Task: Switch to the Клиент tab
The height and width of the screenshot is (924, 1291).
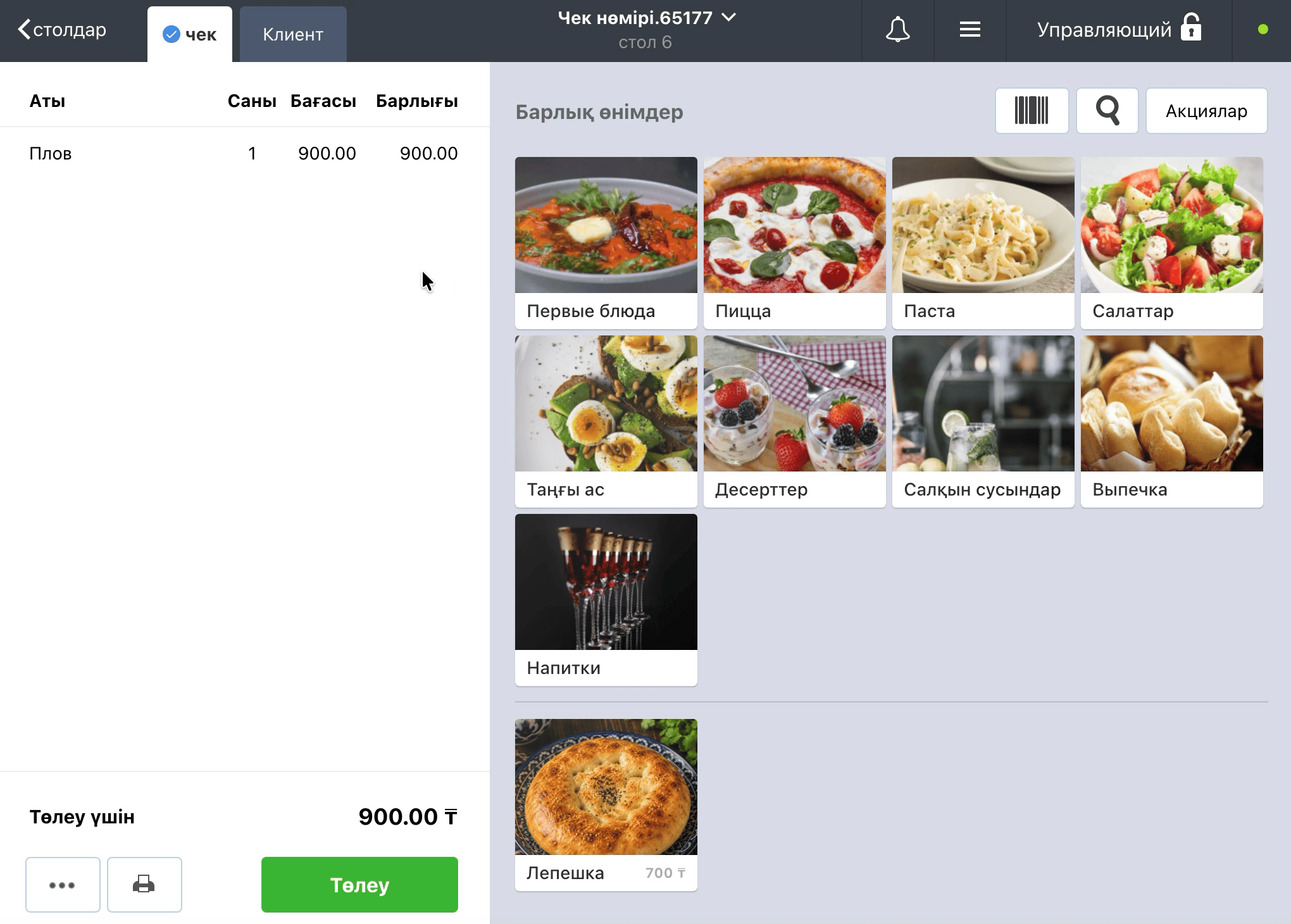Action: [293, 34]
